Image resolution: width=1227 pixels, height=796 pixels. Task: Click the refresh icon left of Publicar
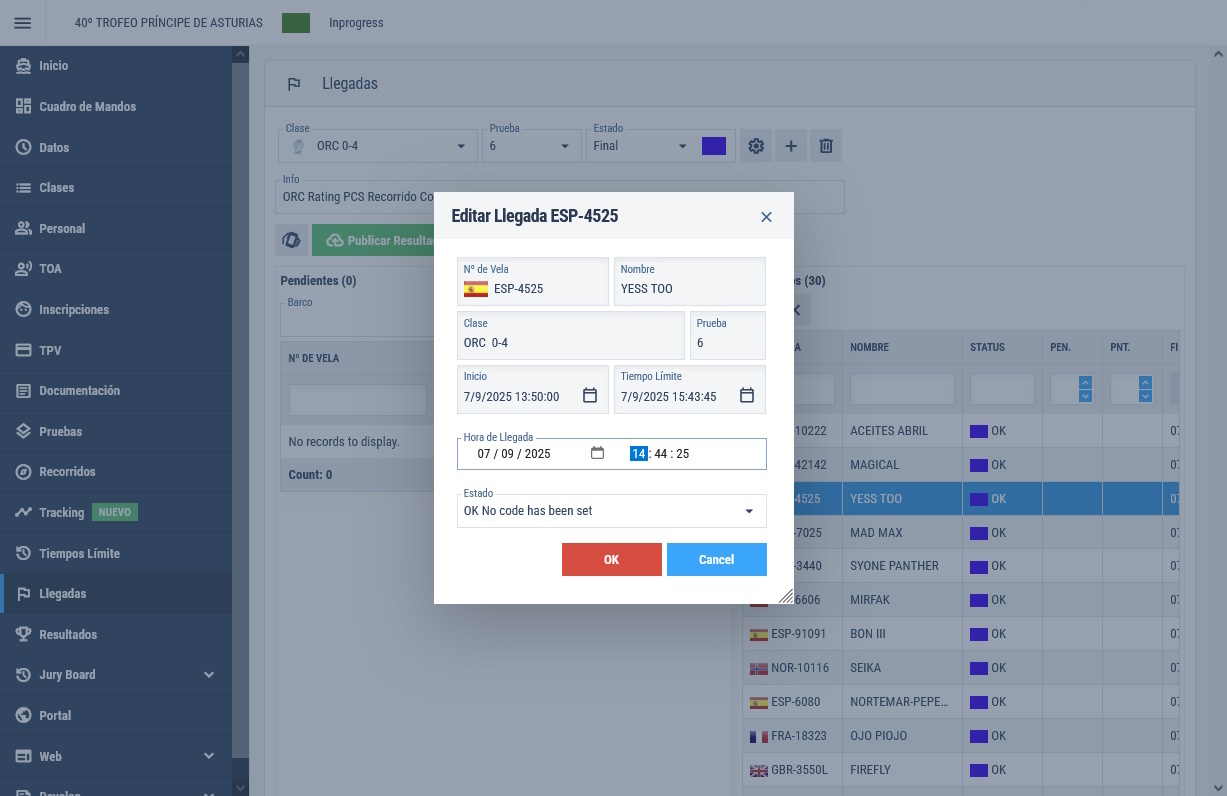292,240
